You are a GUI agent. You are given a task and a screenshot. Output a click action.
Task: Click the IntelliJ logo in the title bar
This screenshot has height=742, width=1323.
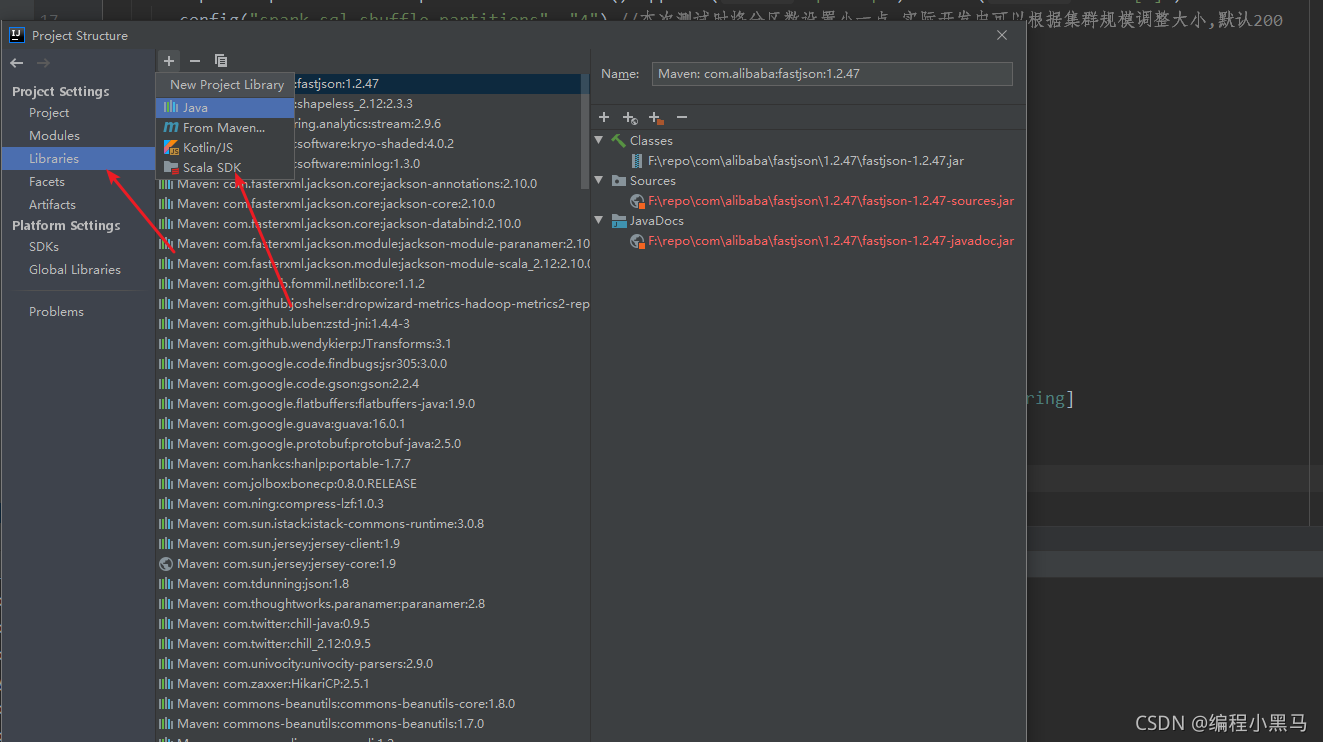point(17,35)
